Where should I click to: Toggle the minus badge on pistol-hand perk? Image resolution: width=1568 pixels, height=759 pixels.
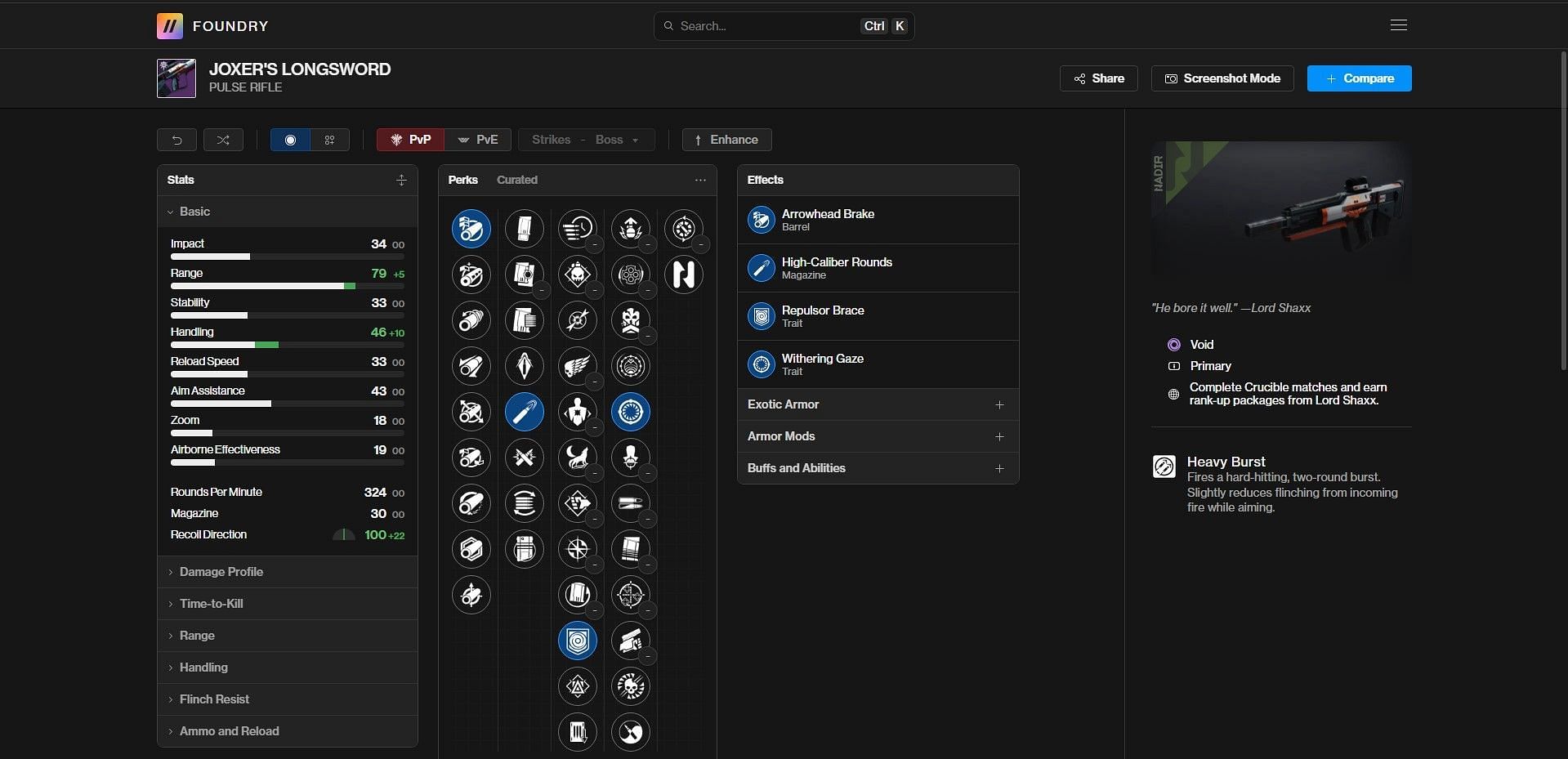647,656
